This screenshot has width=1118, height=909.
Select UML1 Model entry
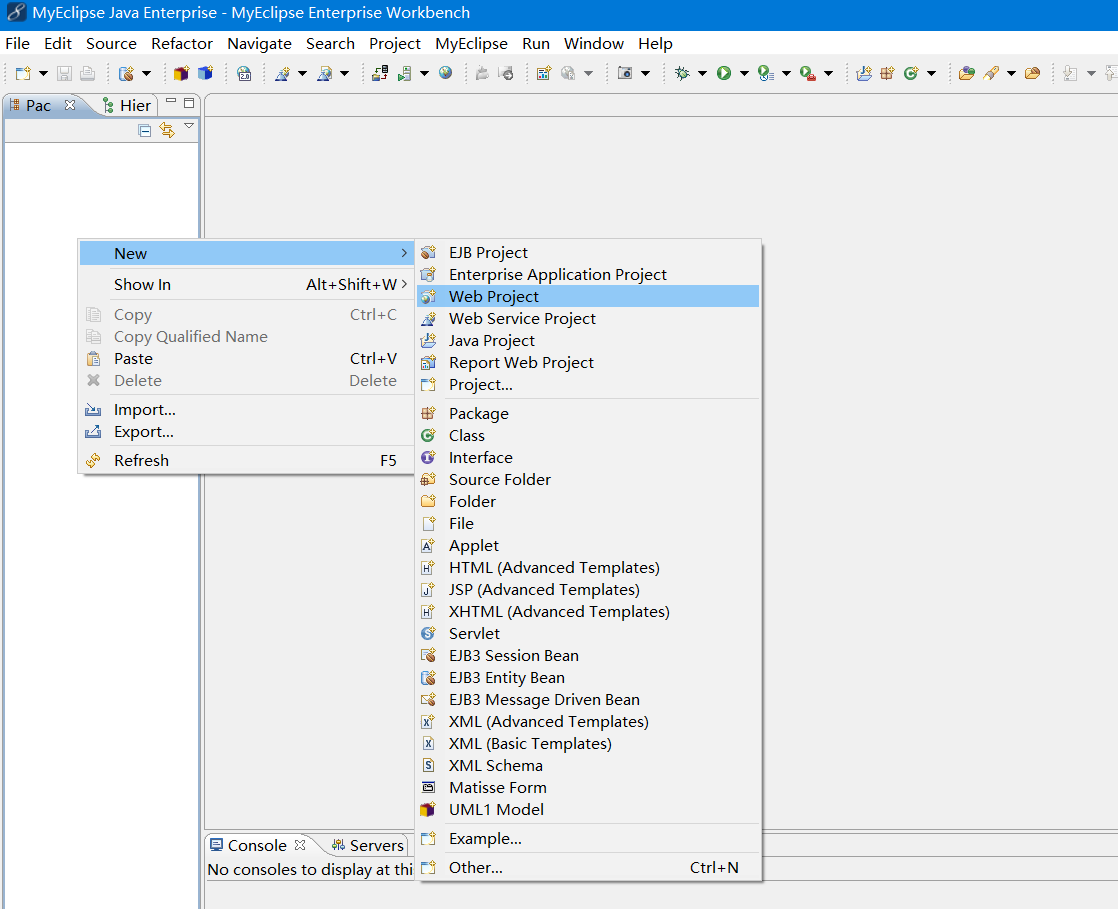tap(588, 810)
